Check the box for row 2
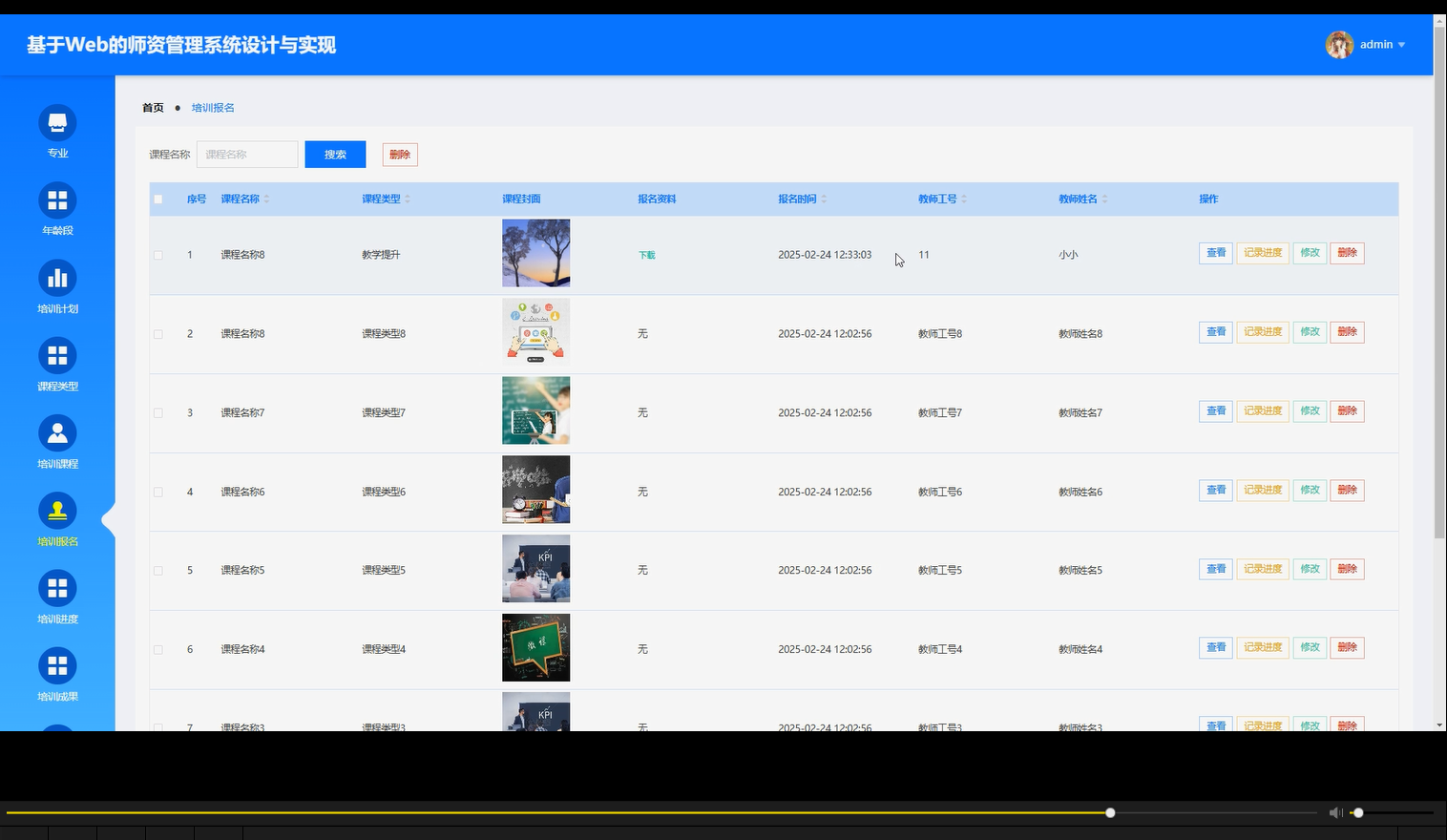This screenshot has height=840, width=1447. pyautogui.click(x=158, y=334)
